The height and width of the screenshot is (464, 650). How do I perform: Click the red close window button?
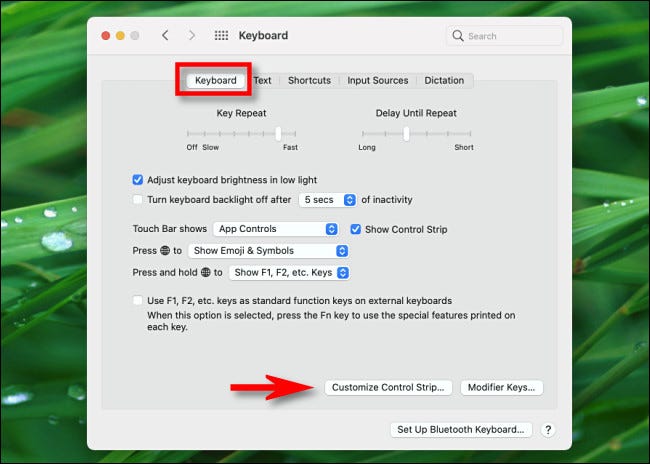tap(105, 36)
